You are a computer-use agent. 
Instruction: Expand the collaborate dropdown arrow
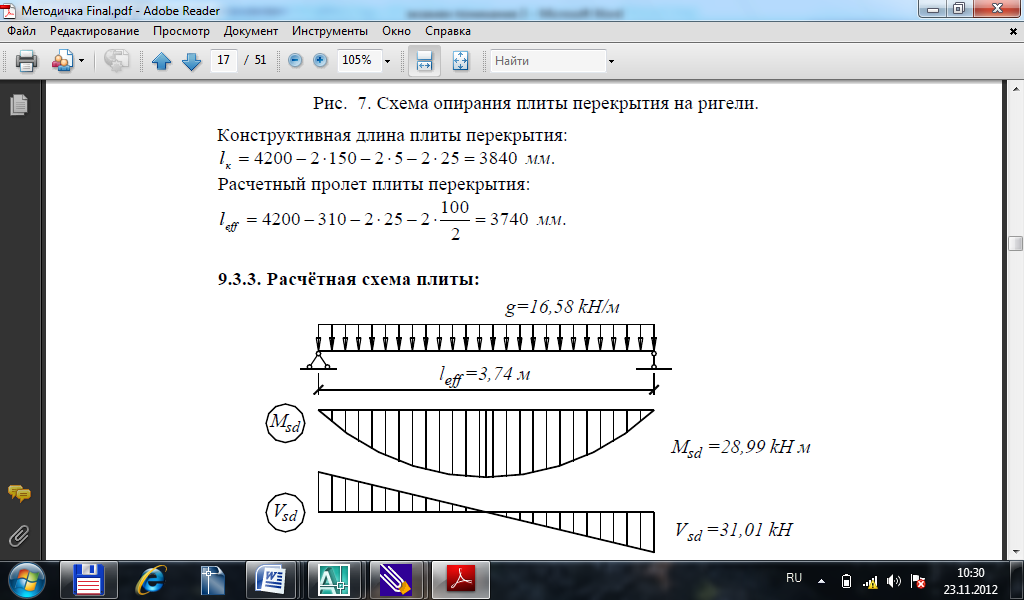(82, 61)
